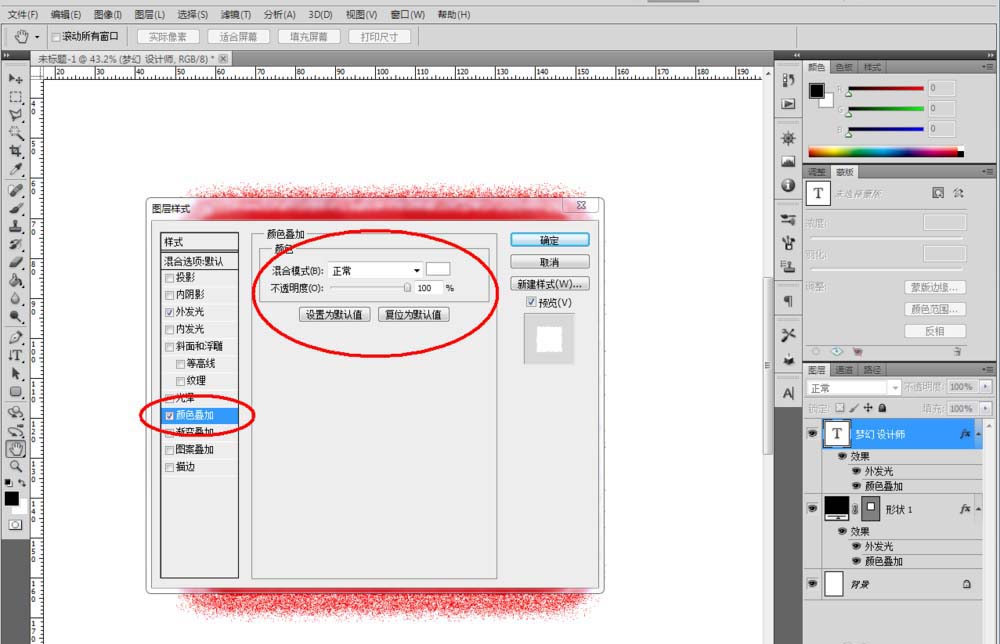Enable the 描边 stroke checkbox
The width and height of the screenshot is (1000, 644).
169,467
